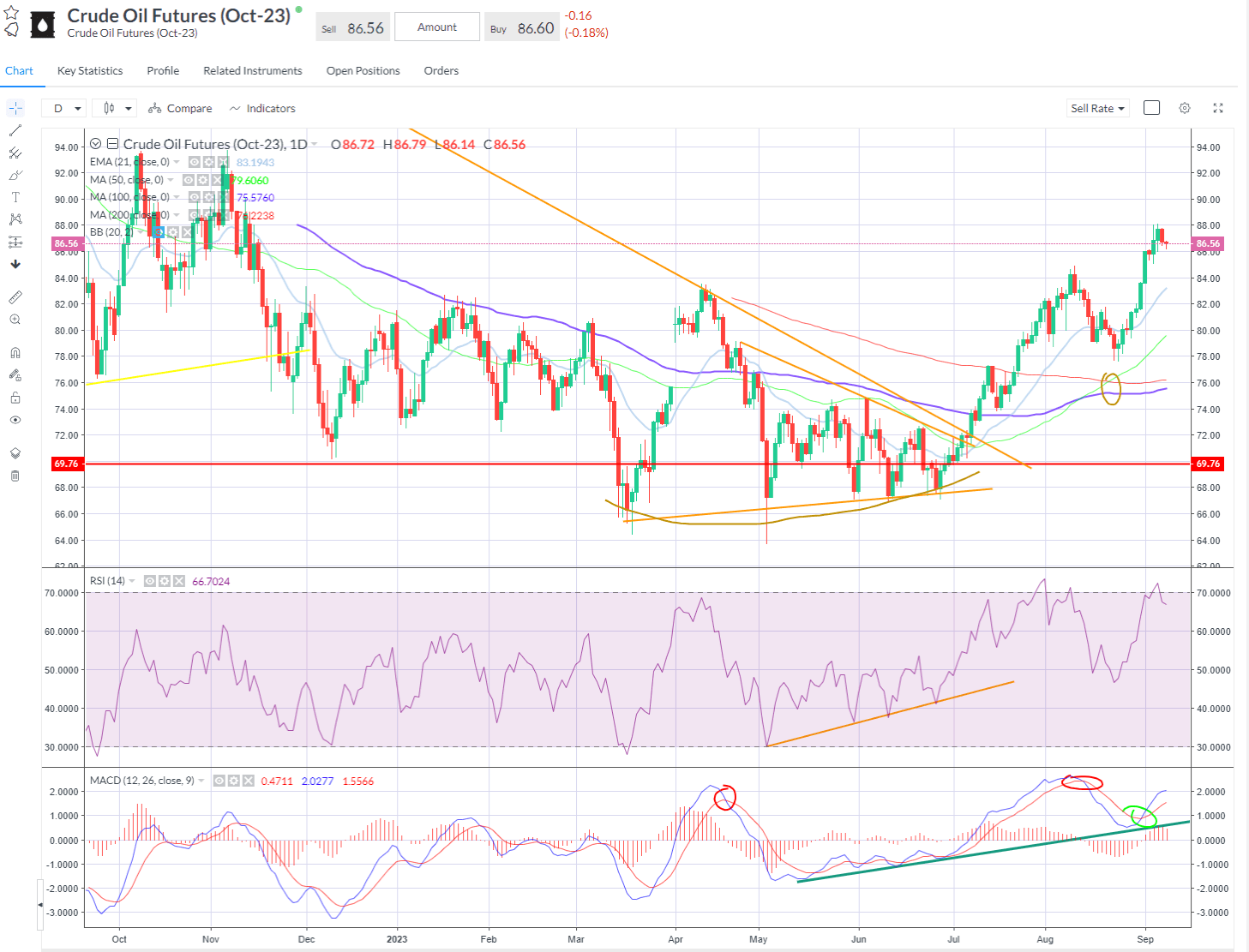Pick the text annotation tool
Image resolution: width=1249 pixels, height=952 pixels.
coord(15,197)
